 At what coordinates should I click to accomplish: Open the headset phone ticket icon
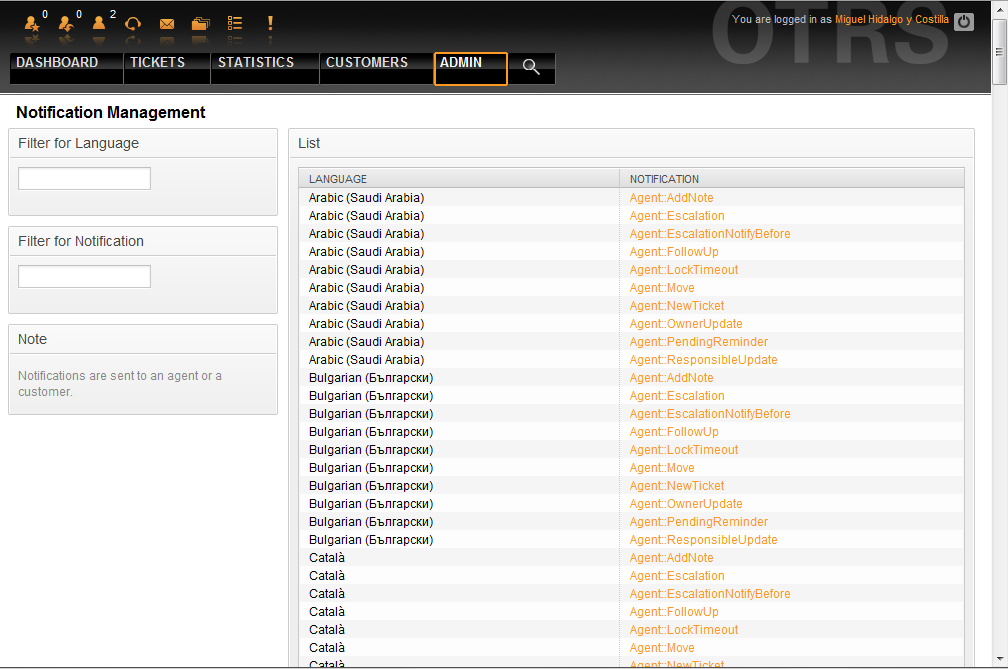coord(133,23)
